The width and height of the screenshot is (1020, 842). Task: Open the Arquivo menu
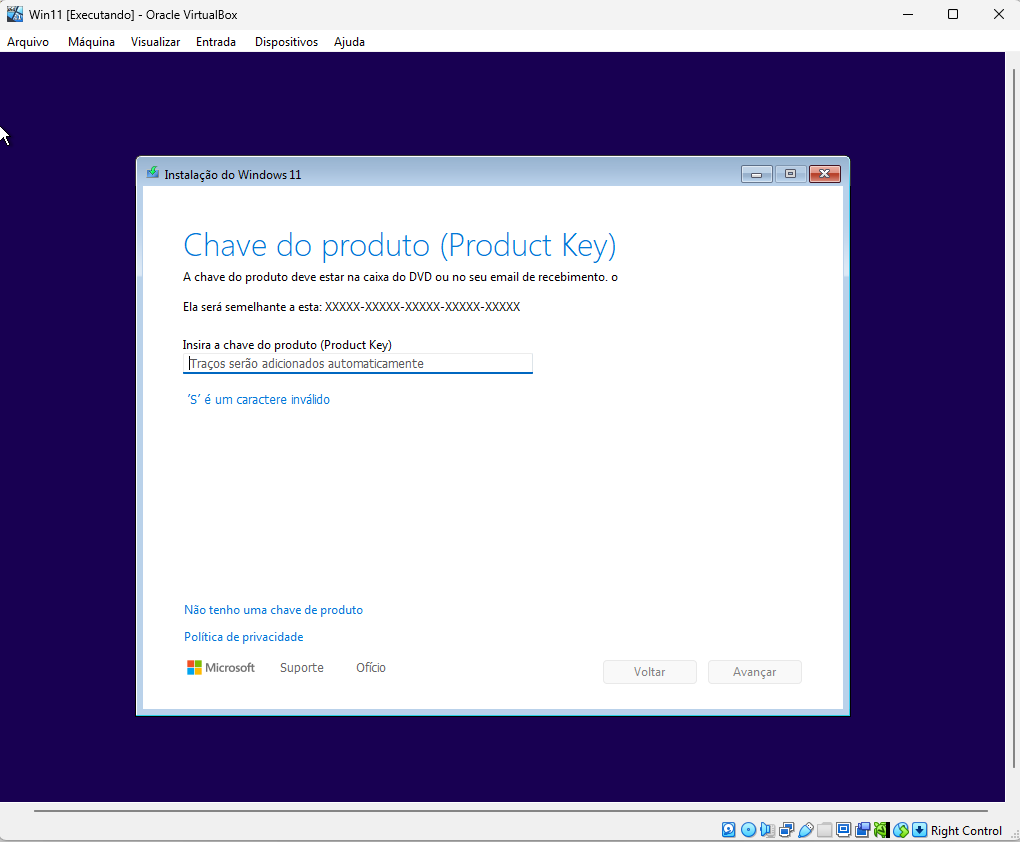pyautogui.click(x=28, y=42)
